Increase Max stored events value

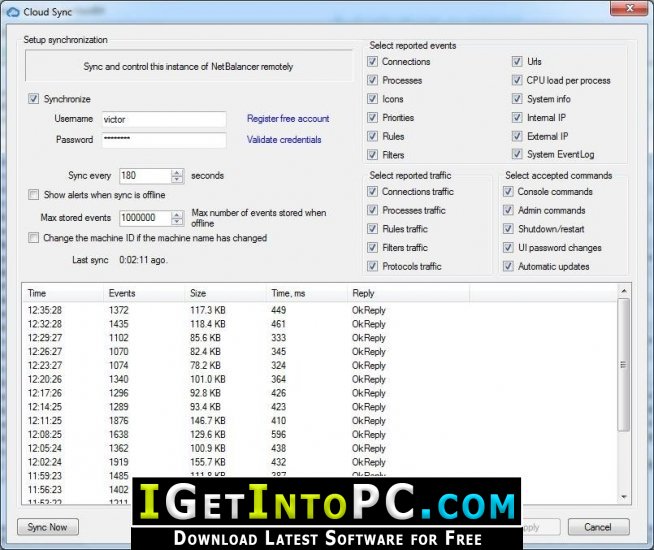coord(177,214)
